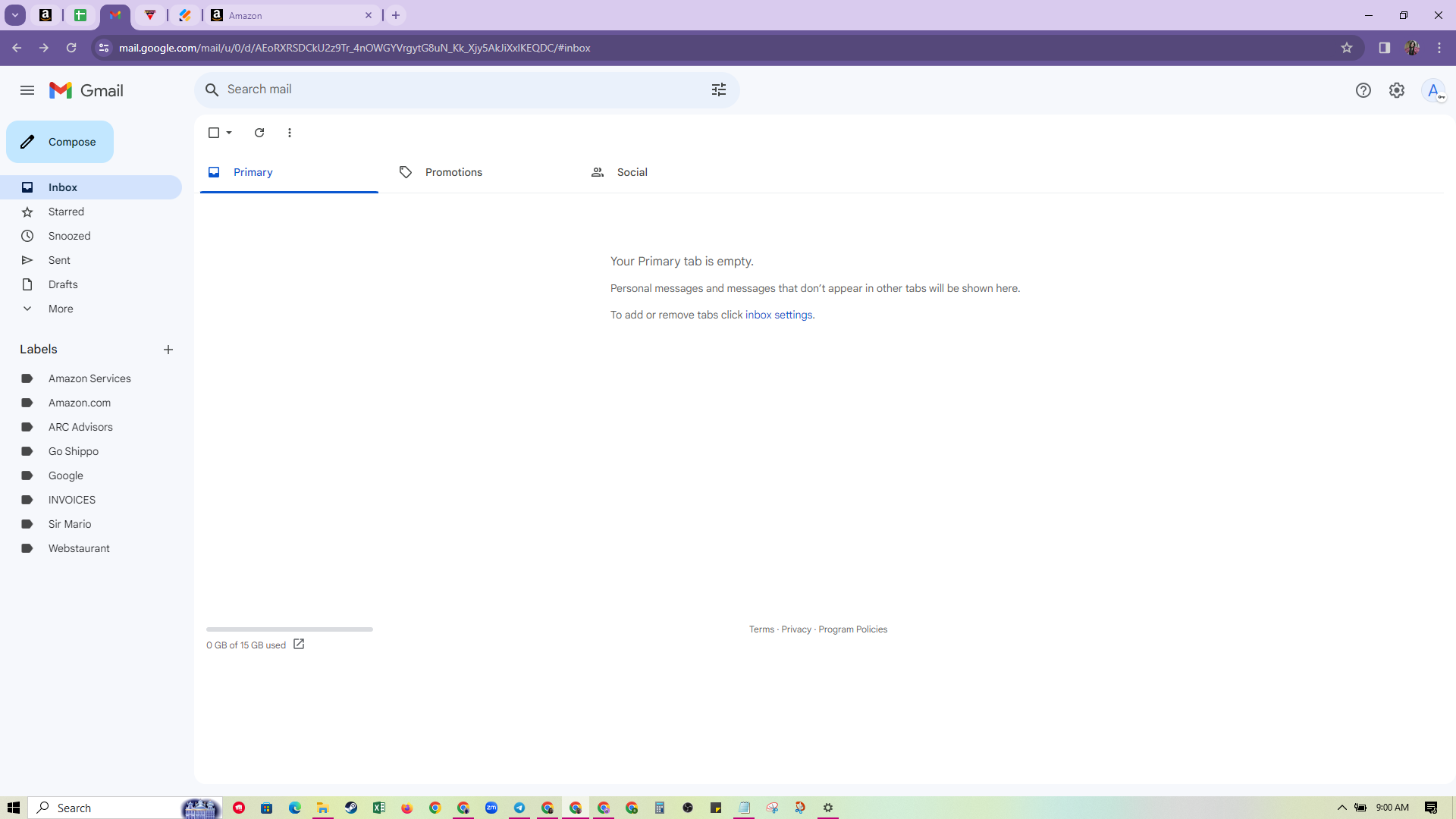Switch to the first pinned Amazon tab
Screen dimensions: 1456x819
click(45, 15)
